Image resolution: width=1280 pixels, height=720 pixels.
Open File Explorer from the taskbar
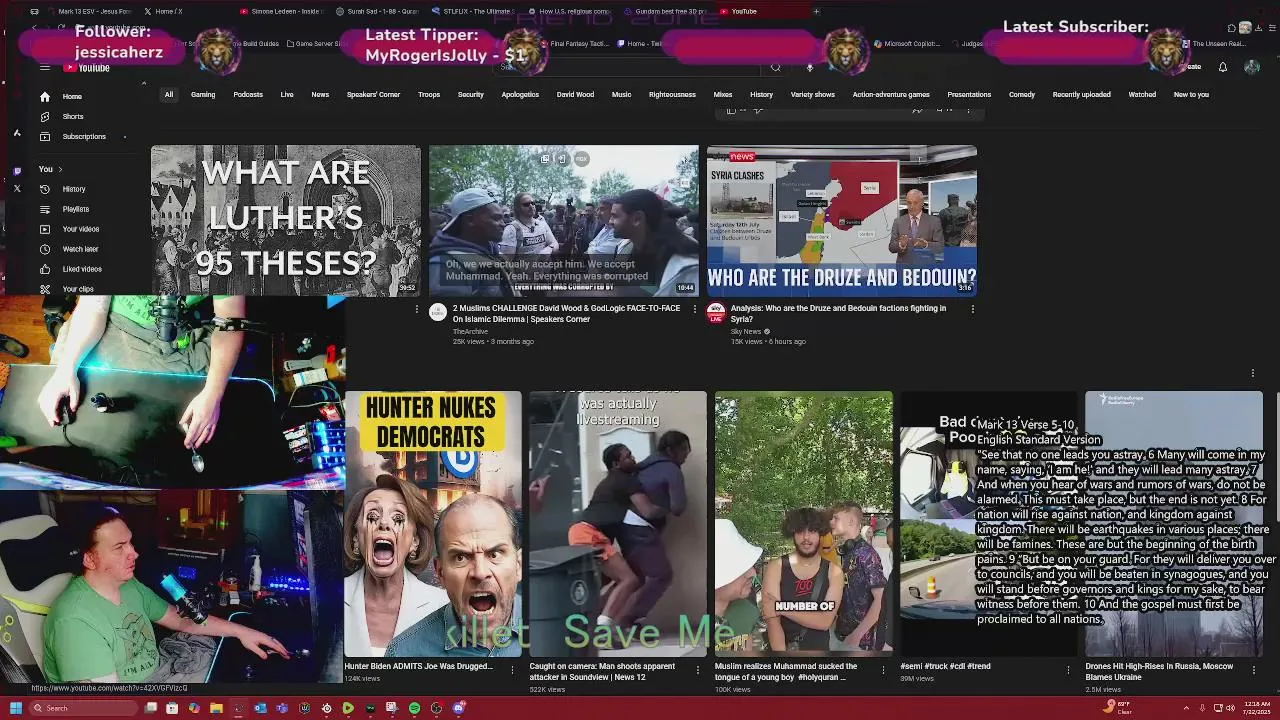(216, 708)
